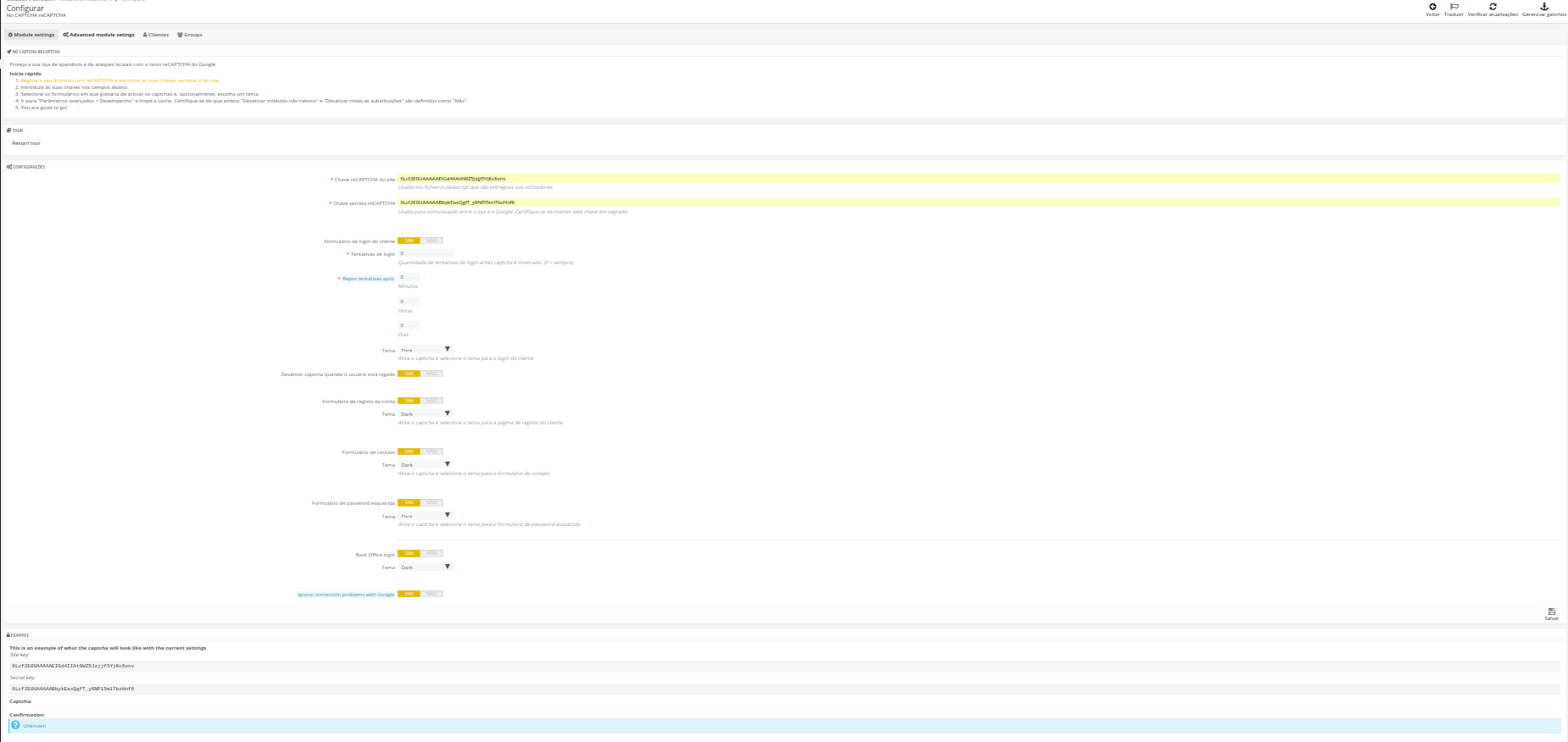Open Tema dropdown under Back Office login
Image resolution: width=1568 pixels, height=742 pixels.
(x=425, y=567)
